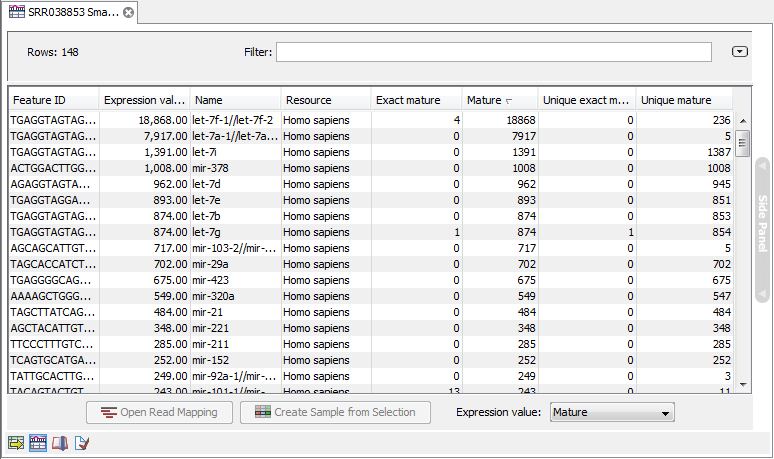Close the SRR038853 tab with its X icon

click(128, 12)
